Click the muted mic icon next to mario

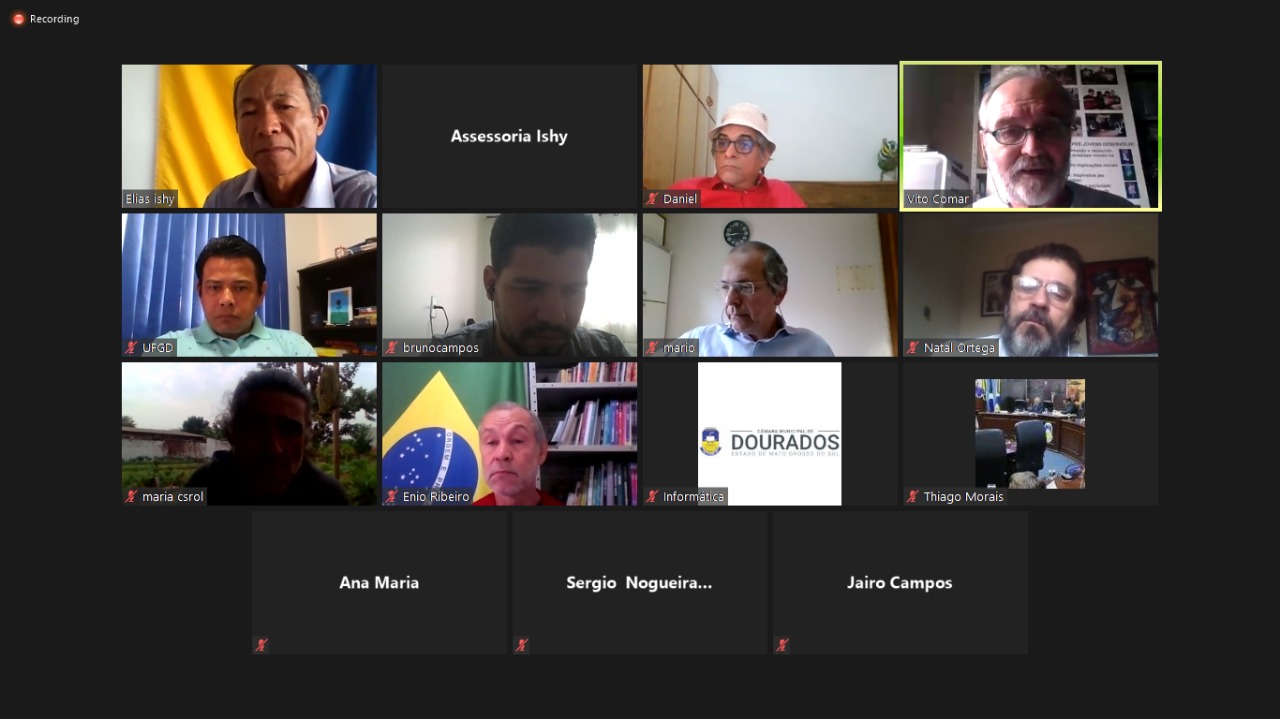coord(652,348)
